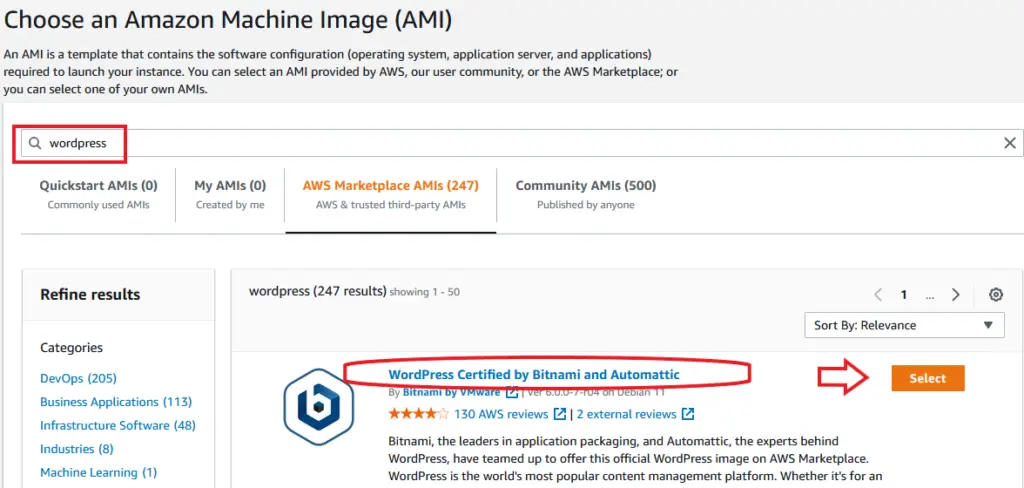The image size is (1024, 488).
Task: Switch to AWS Marketplace AMIs tab
Action: [x=391, y=194]
